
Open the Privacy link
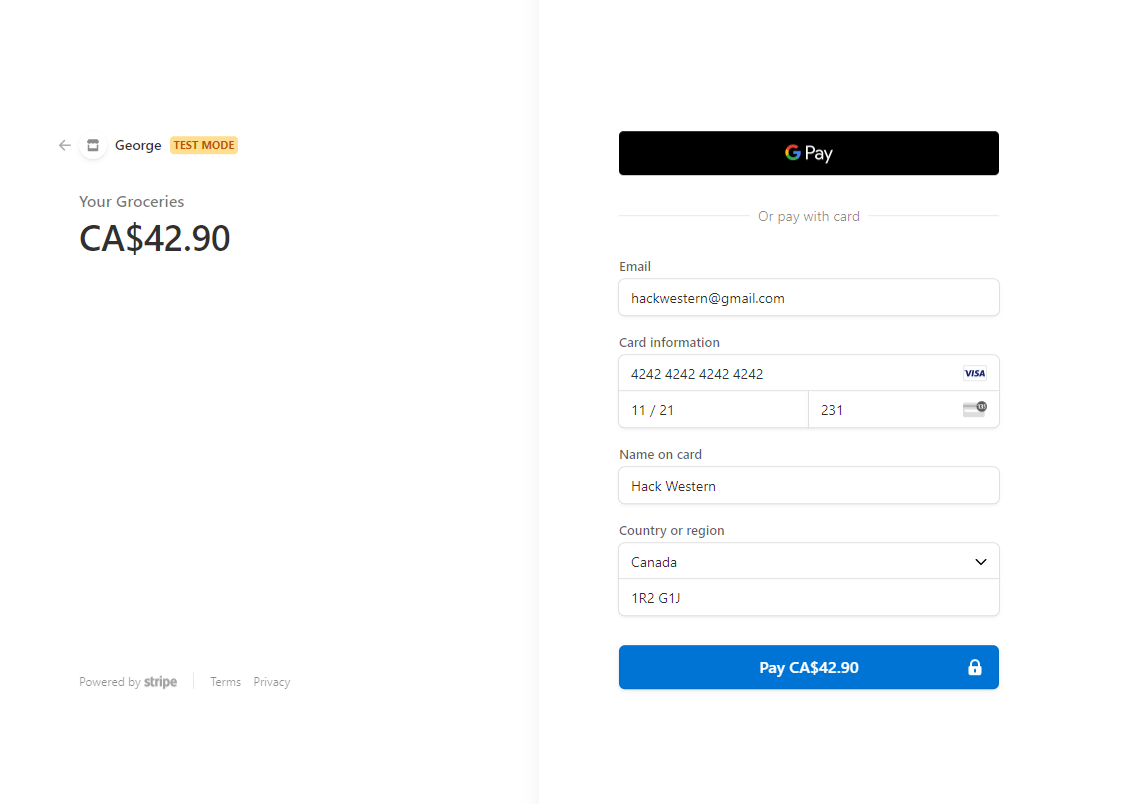271,682
